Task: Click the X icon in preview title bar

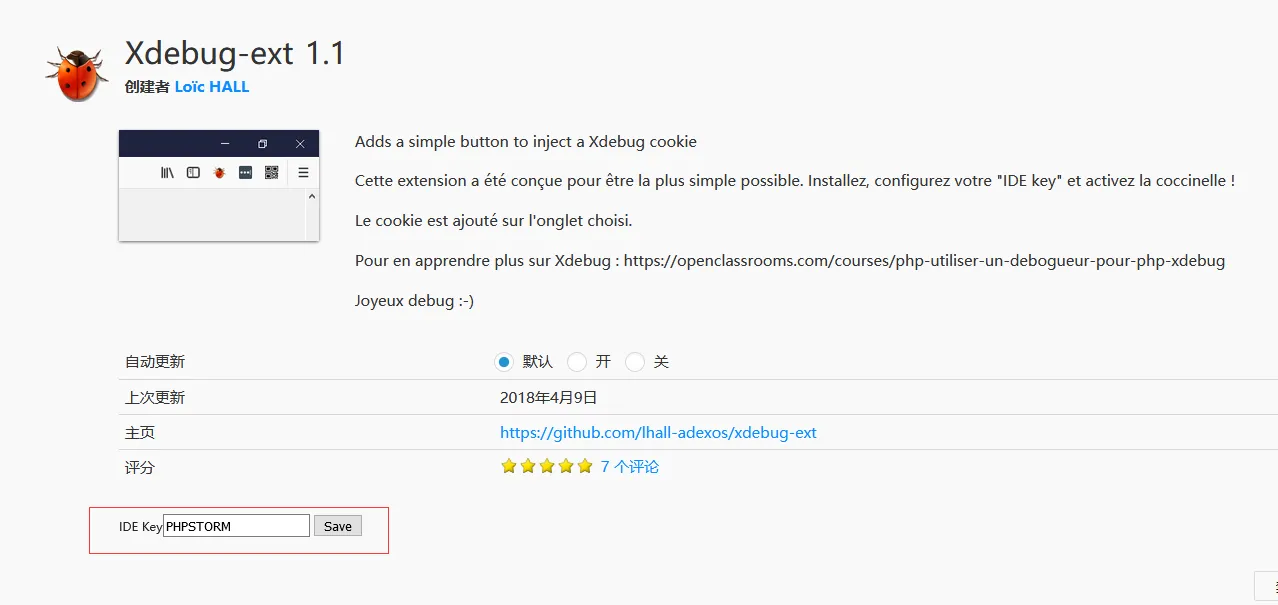Action: click(x=300, y=144)
